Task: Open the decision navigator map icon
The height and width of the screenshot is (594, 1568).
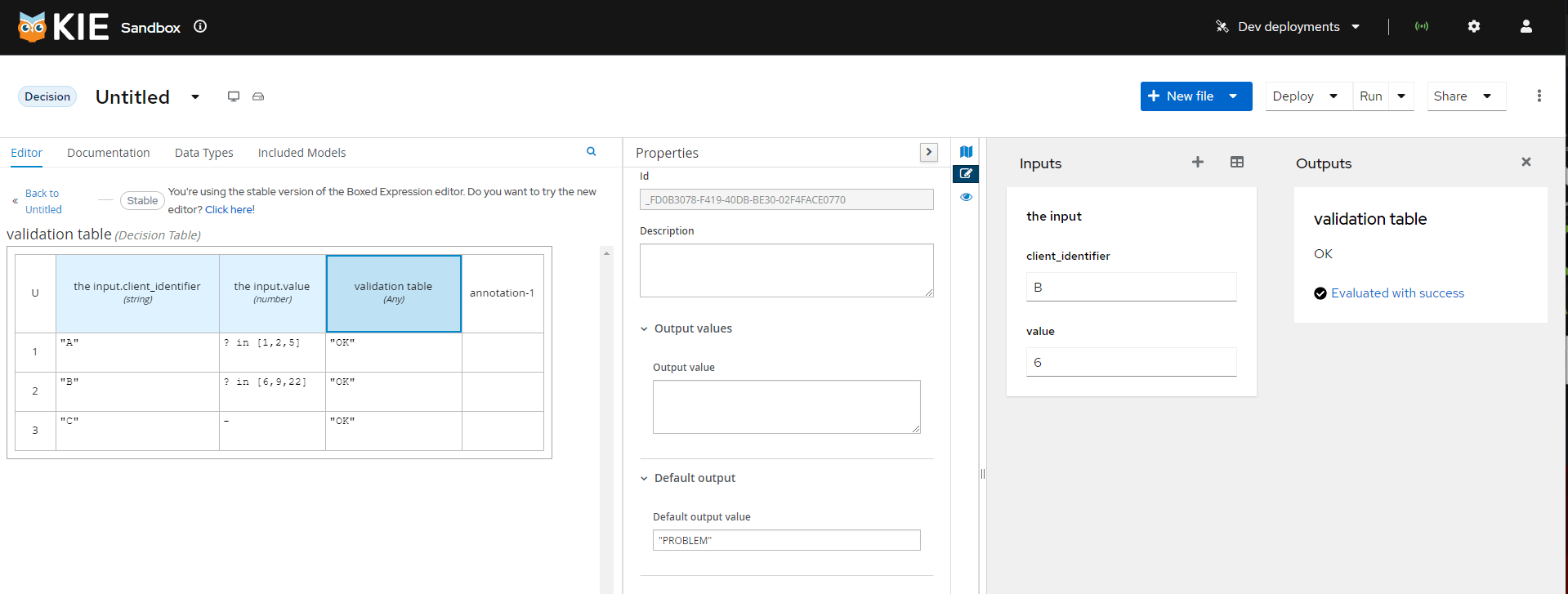Action: [966, 152]
